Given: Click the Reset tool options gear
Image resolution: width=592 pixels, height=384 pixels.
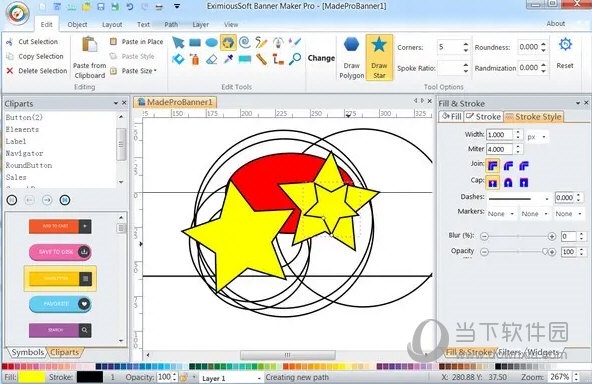Looking at the screenshot, I should click(565, 53).
